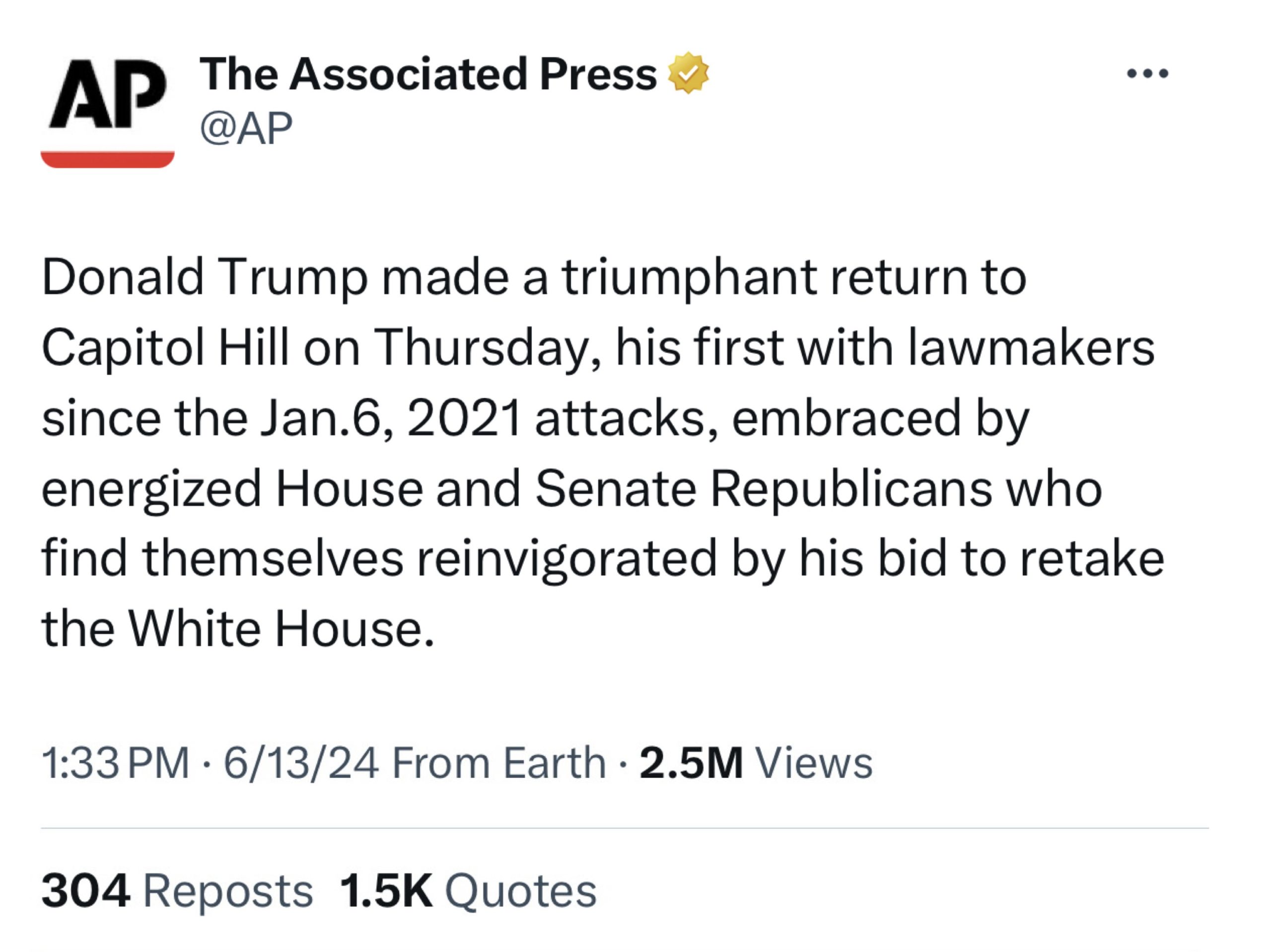Show the 1.5K quote count
Screen dimensions: 1271x952
click(386, 891)
